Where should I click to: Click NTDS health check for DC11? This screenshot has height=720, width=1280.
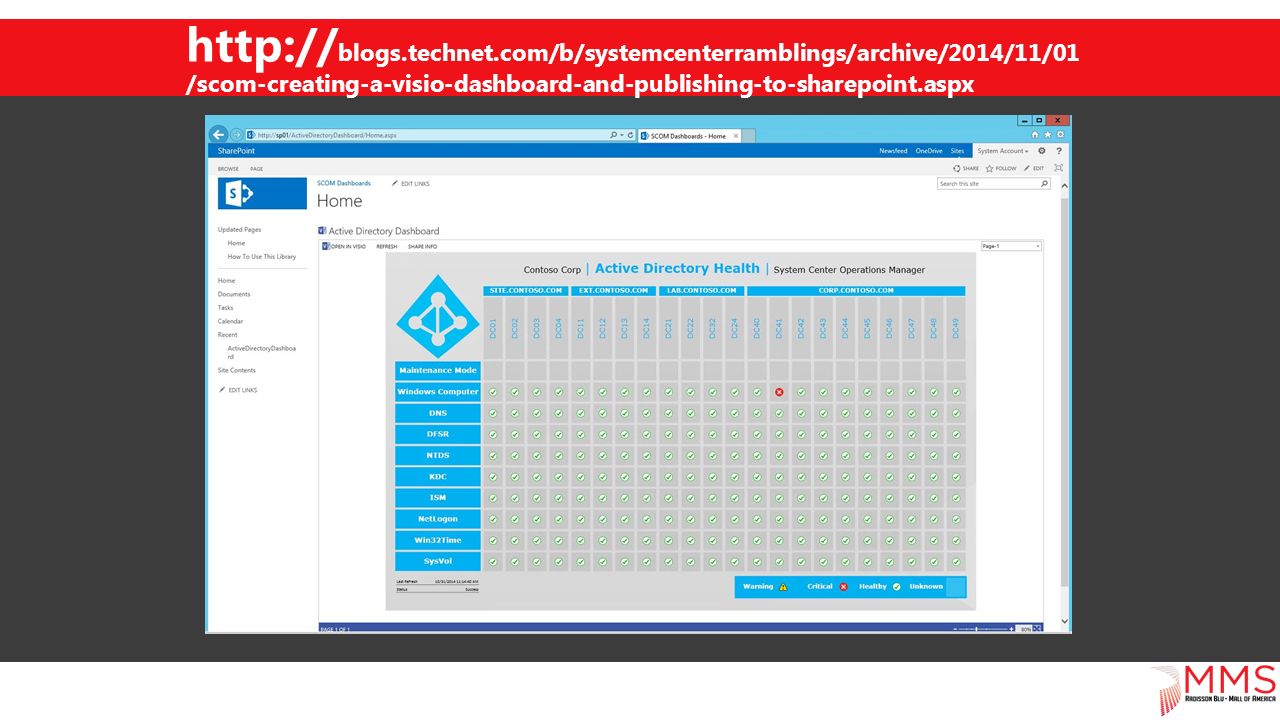click(x=581, y=455)
